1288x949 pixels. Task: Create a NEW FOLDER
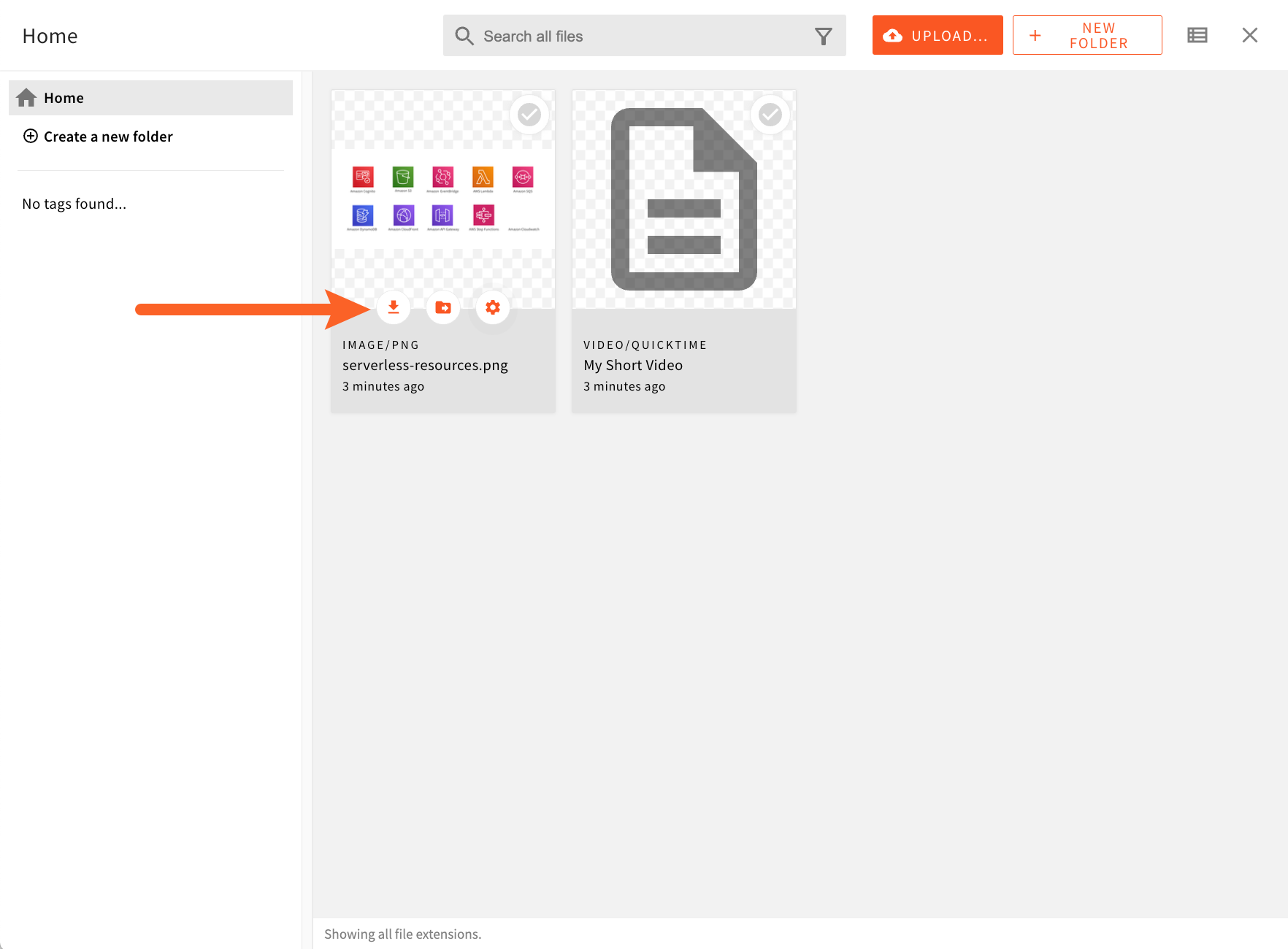(1087, 34)
